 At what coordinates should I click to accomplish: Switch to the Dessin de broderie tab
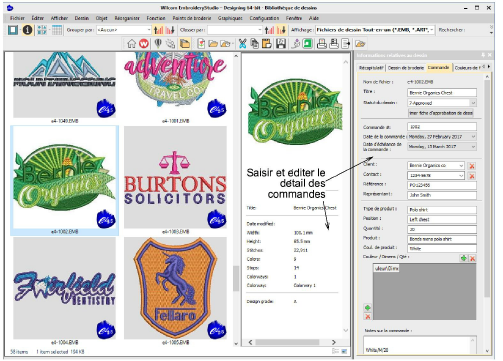point(406,68)
